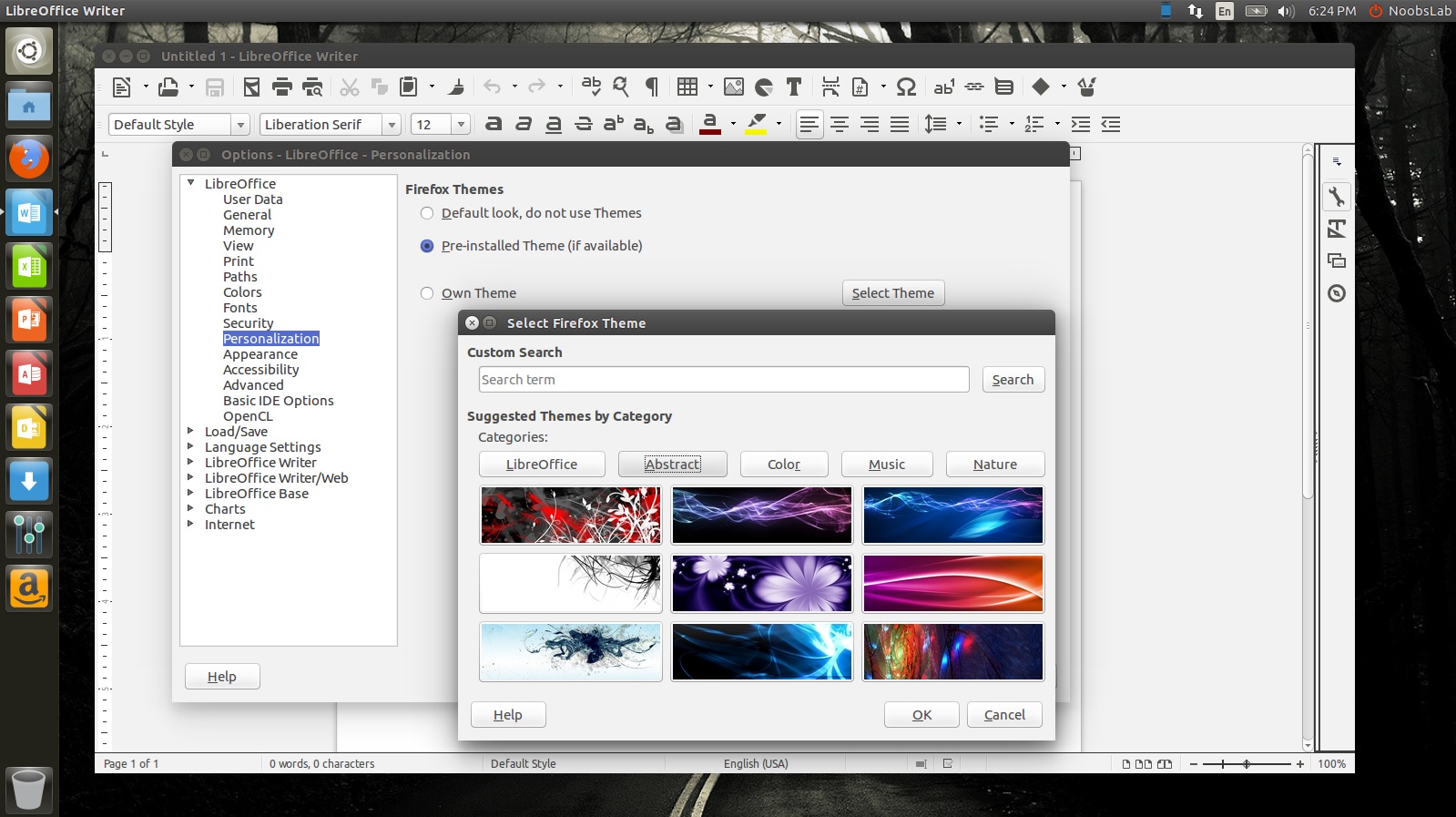Click the Select Theme button

(893, 293)
